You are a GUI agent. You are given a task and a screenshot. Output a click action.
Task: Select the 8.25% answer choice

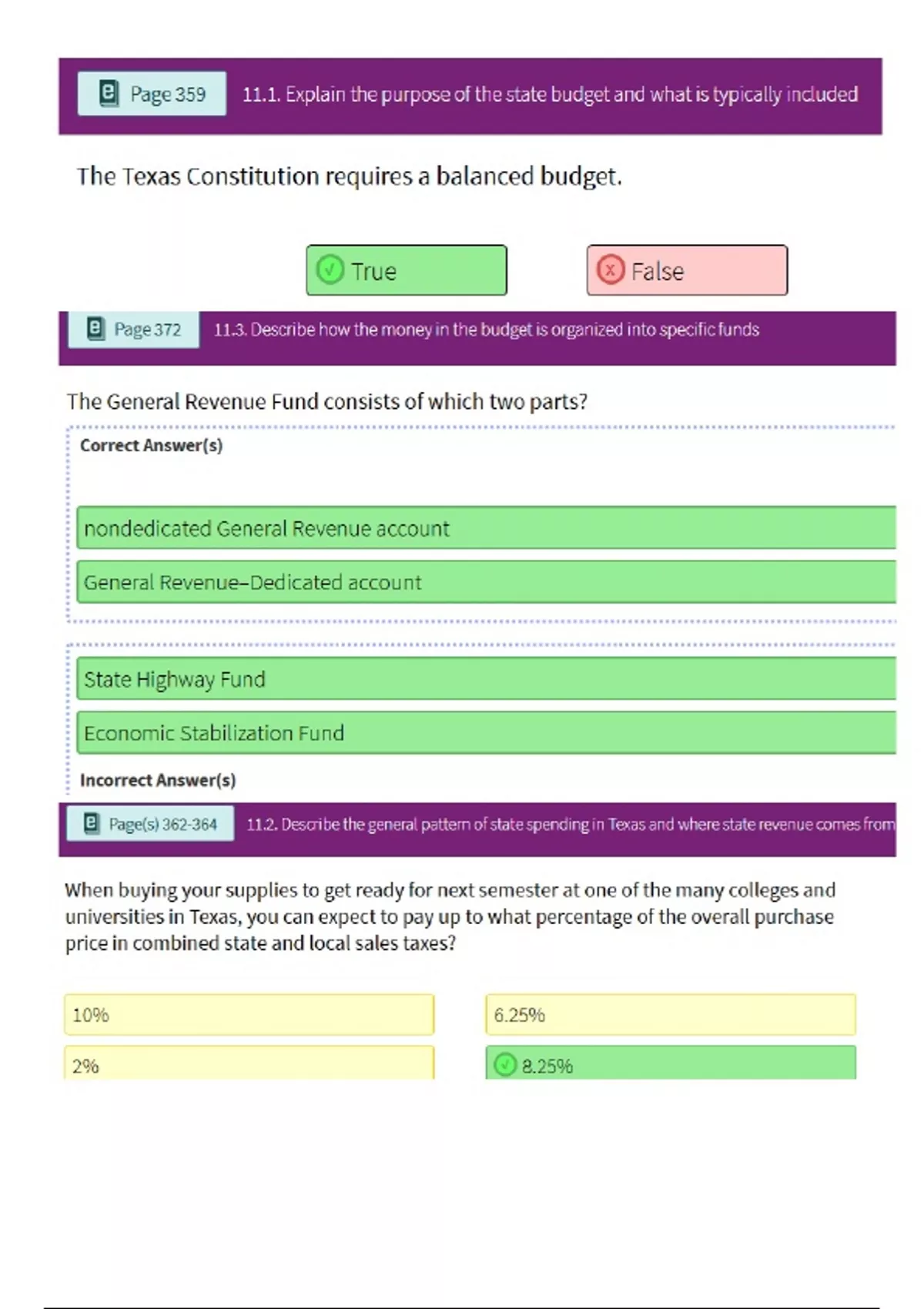click(x=670, y=1064)
